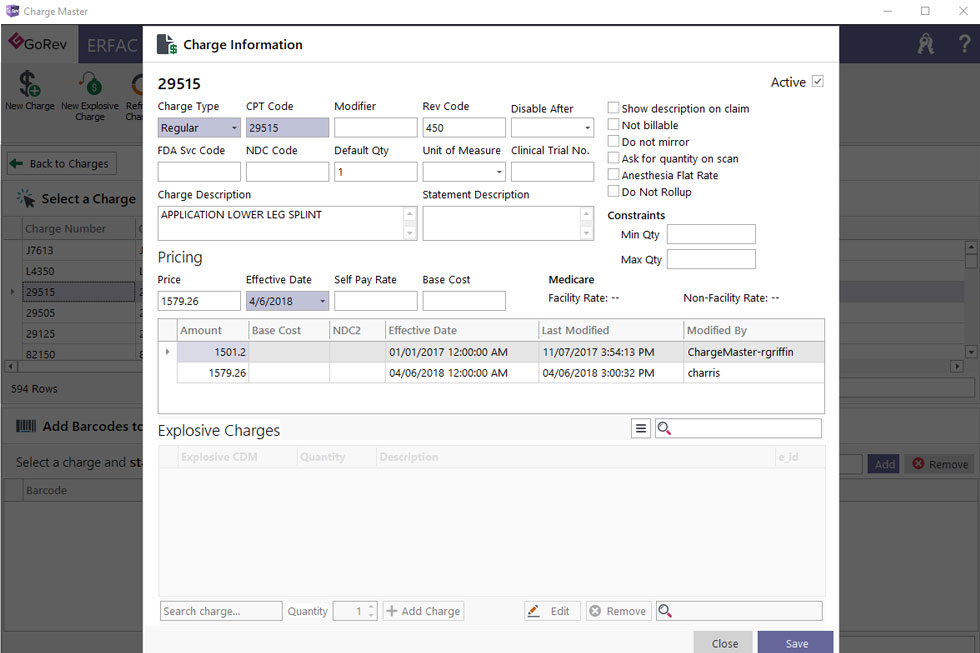
Task: Open the help question mark icon
Action: 964,44
